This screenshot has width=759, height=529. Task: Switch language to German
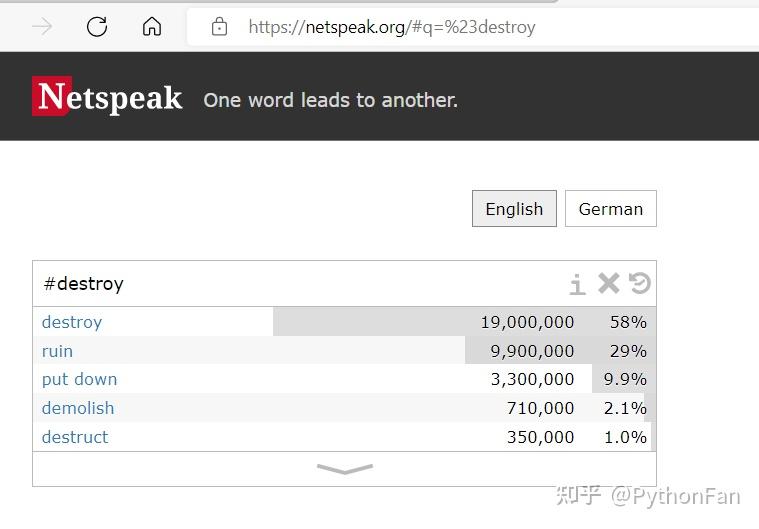pyautogui.click(x=610, y=209)
